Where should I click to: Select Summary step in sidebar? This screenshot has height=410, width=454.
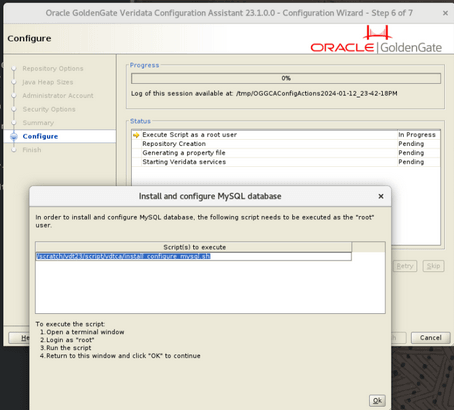(x=38, y=123)
